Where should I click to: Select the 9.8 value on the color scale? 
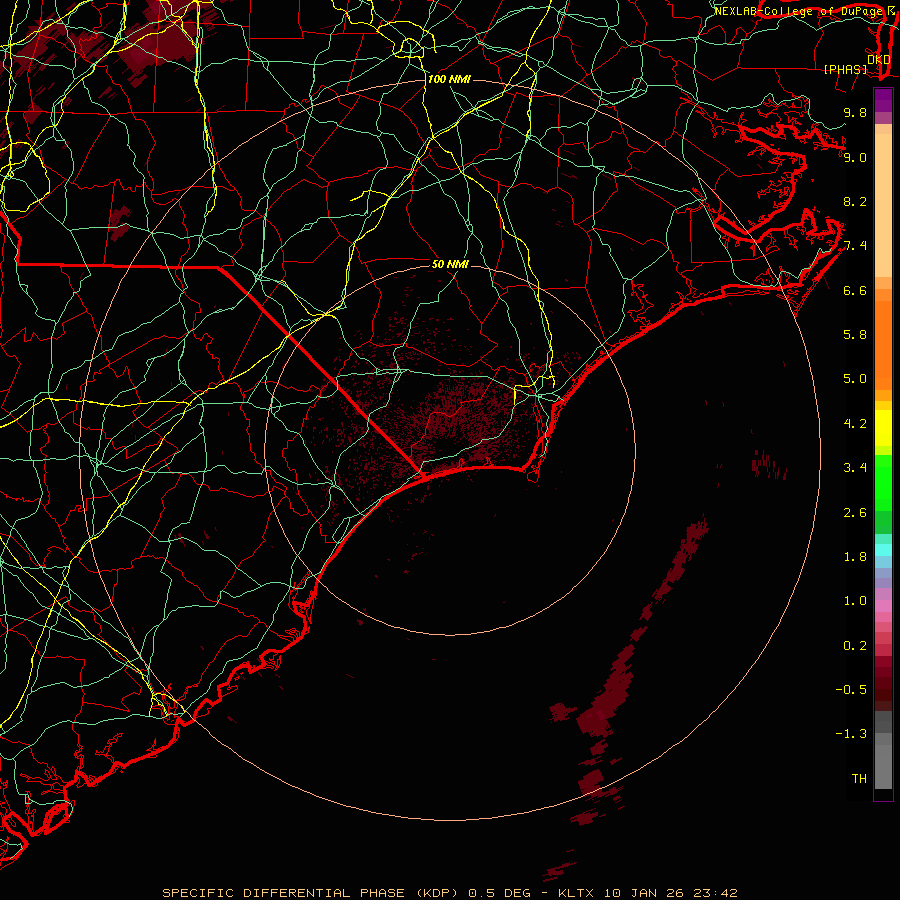click(x=855, y=112)
